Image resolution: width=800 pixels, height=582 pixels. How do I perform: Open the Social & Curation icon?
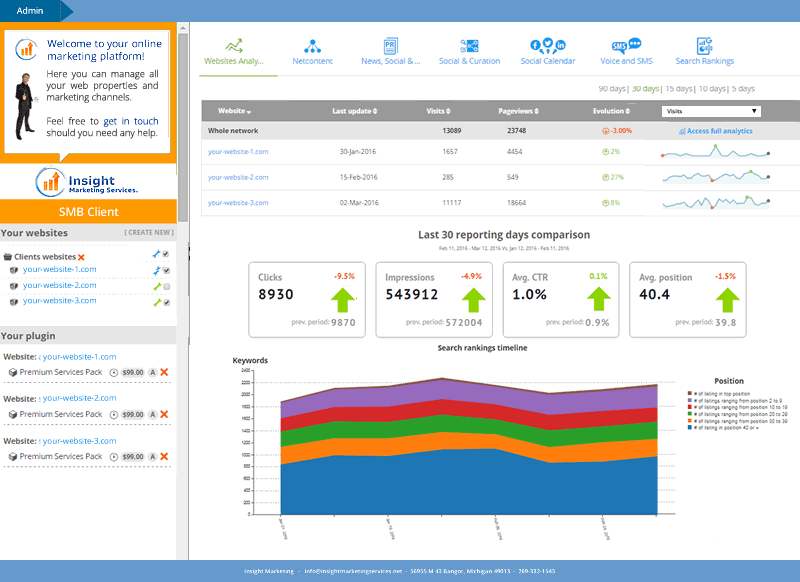tap(469, 46)
